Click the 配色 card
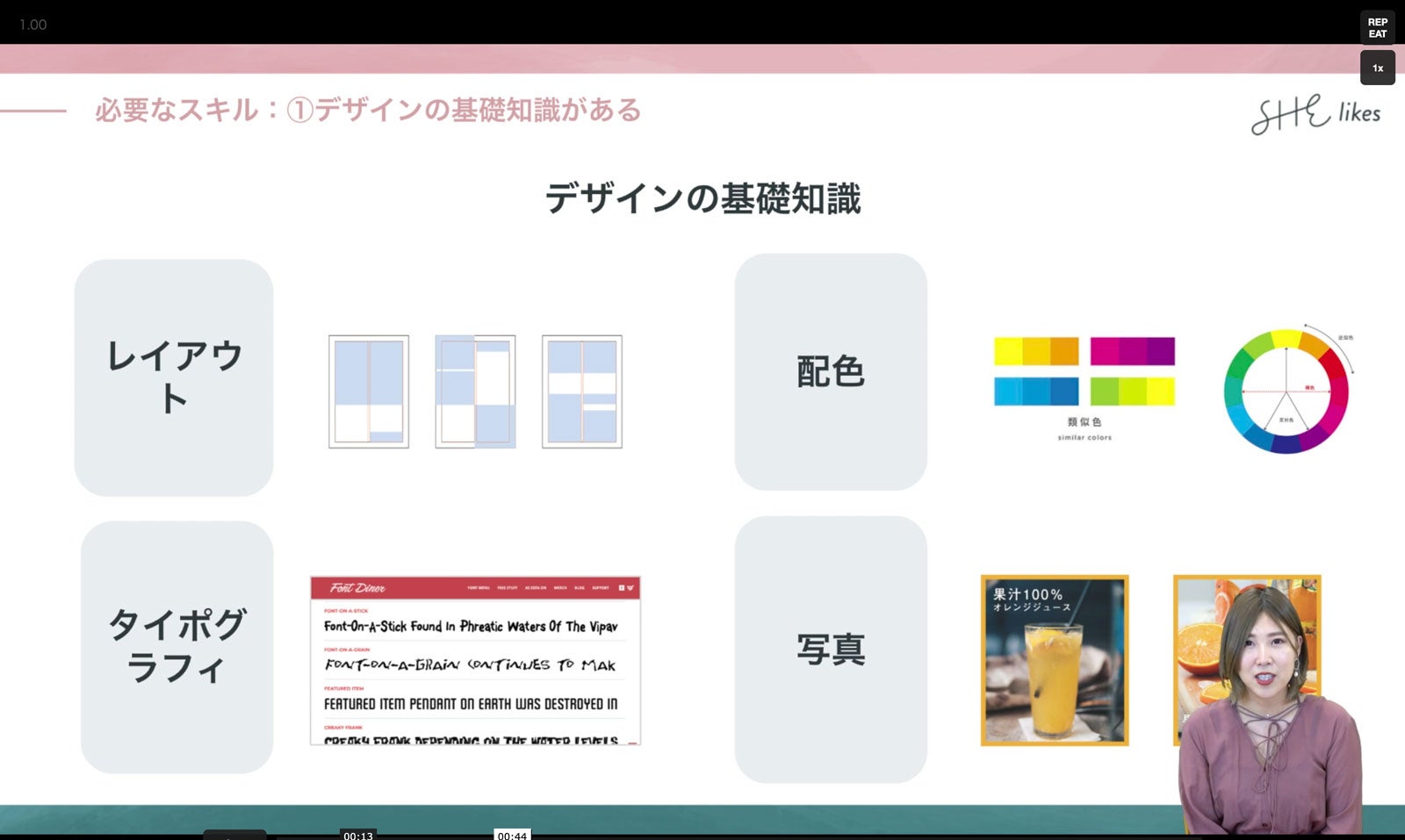The height and width of the screenshot is (840, 1405). coord(831,372)
